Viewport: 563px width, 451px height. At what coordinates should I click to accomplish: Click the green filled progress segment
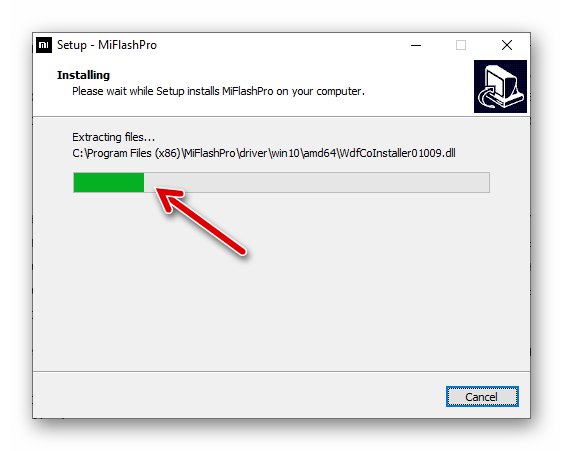click(x=109, y=182)
